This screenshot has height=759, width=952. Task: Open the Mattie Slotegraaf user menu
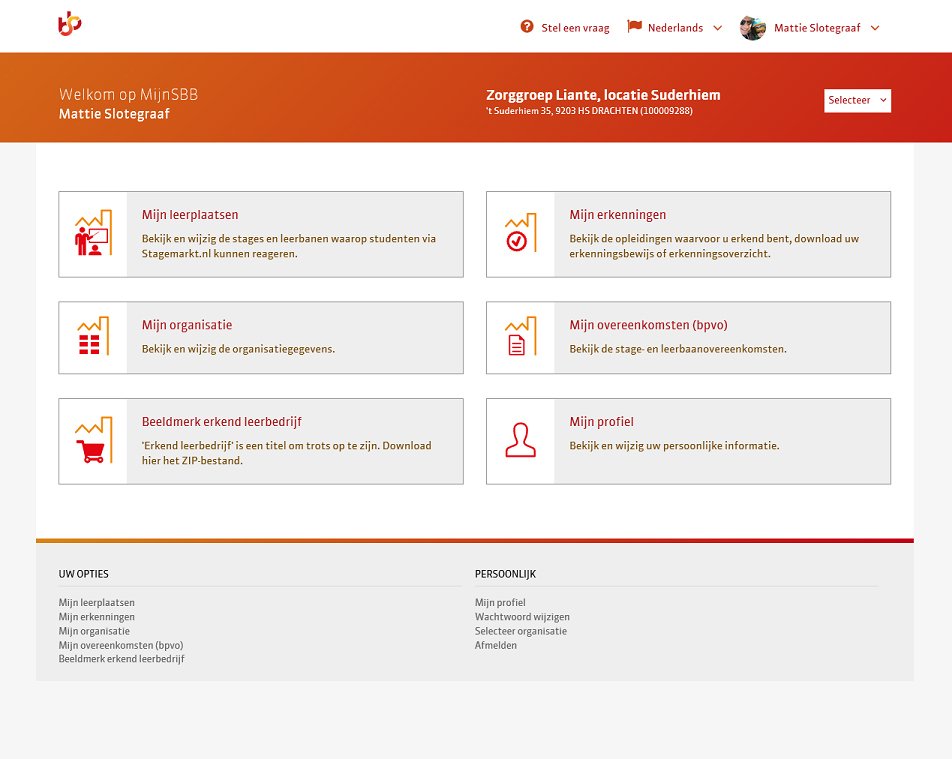[810, 28]
